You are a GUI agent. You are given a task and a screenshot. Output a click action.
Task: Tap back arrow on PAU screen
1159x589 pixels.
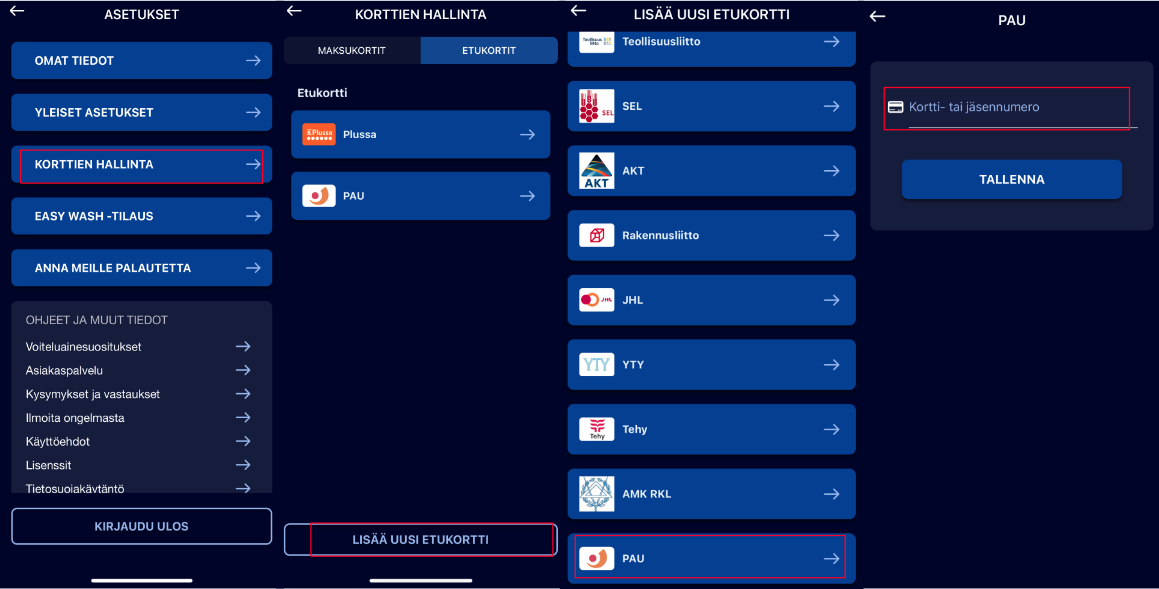tap(877, 16)
